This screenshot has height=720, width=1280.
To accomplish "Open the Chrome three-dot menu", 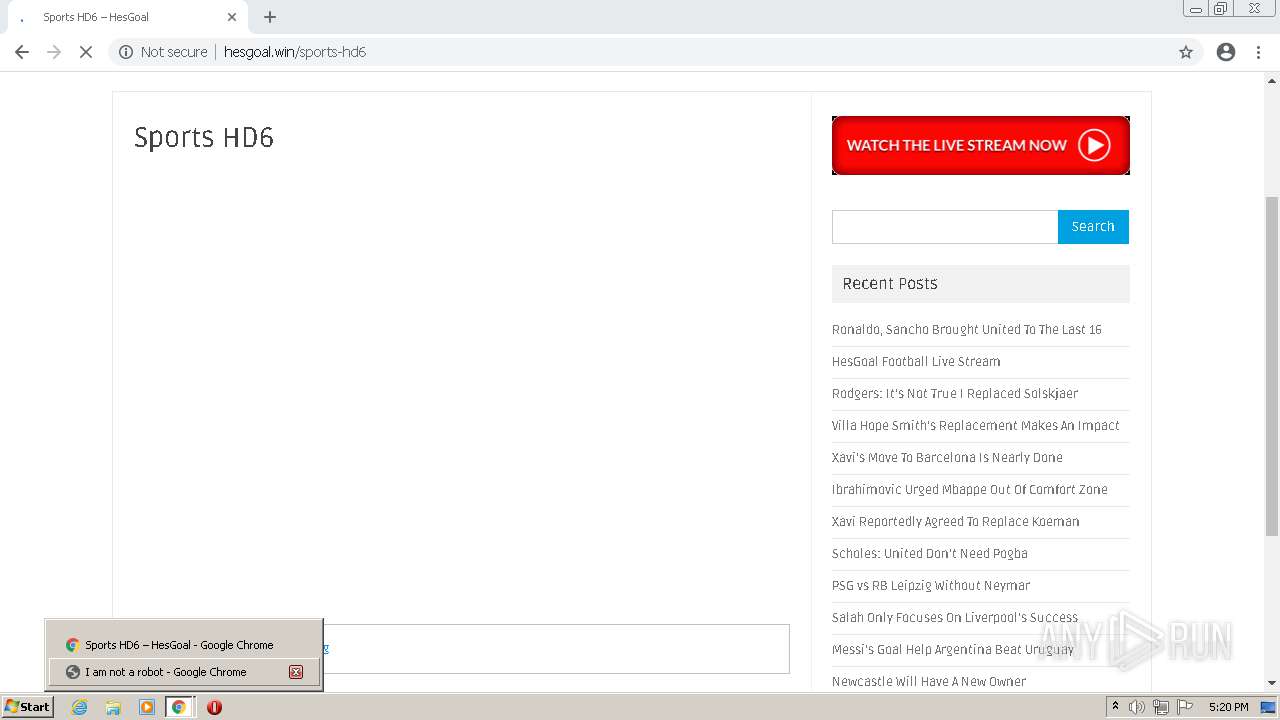I will click(1259, 52).
